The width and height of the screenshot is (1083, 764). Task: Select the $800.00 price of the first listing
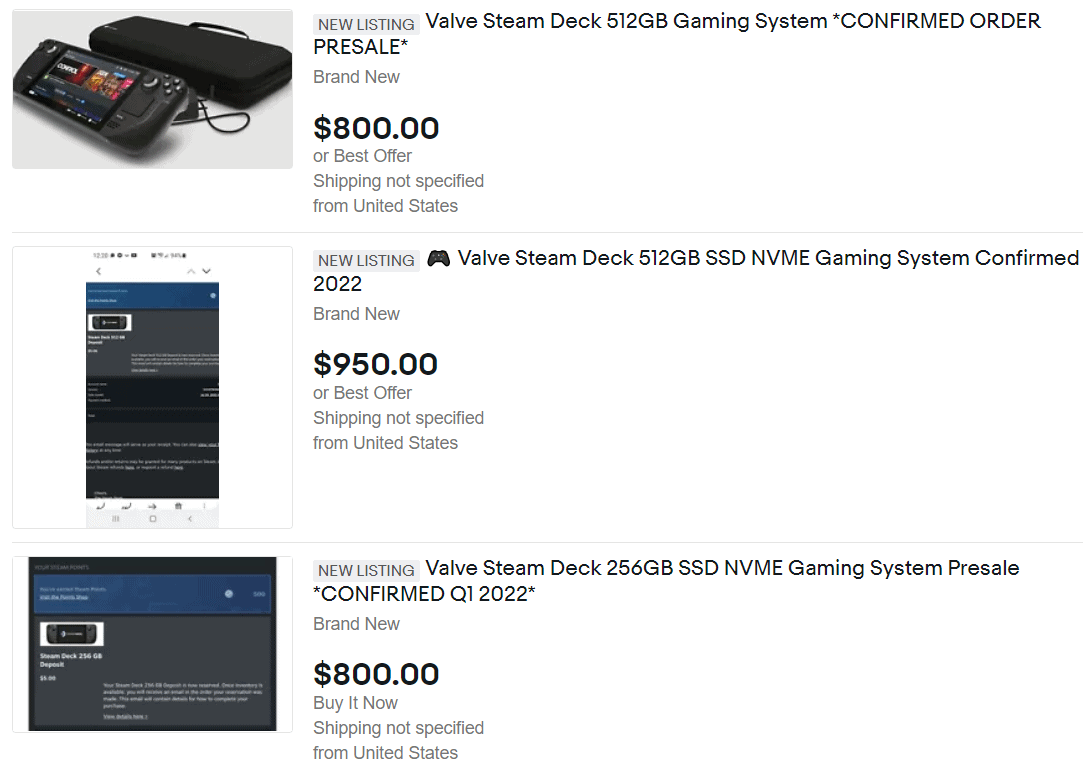[x=376, y=128]
